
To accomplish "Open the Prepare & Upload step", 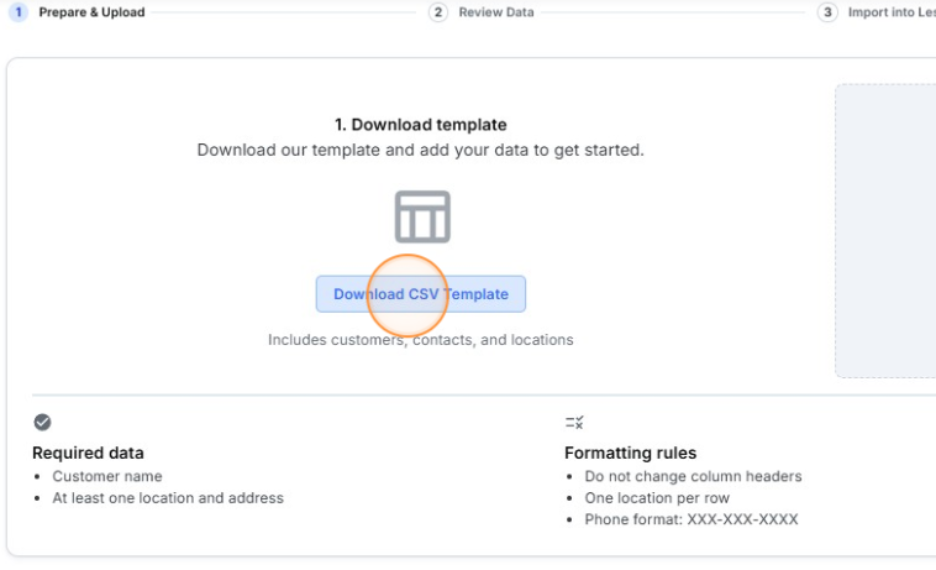I will point(92,13).
